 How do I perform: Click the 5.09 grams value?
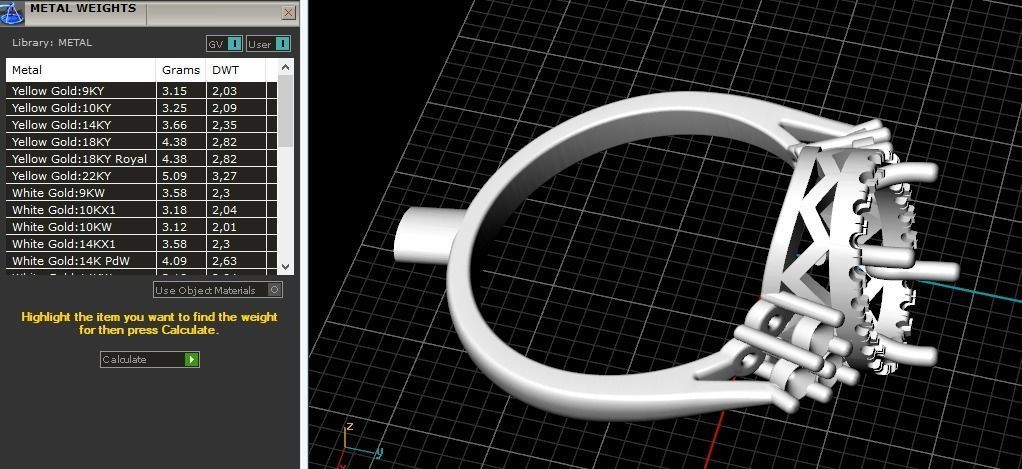pyautogui.click(x=174, y=176)
